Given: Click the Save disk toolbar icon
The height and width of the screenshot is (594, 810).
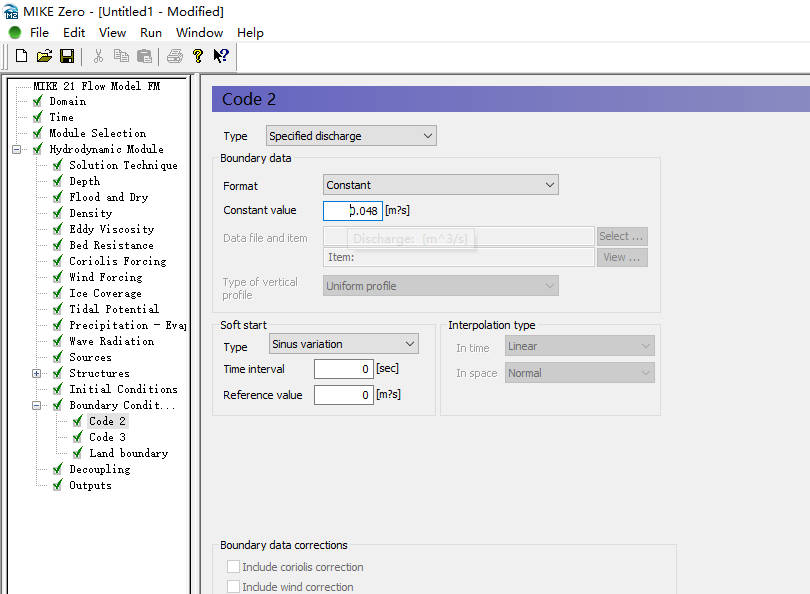Looking at the screenshot, I should pyautogui.click(x=67, y=56).
